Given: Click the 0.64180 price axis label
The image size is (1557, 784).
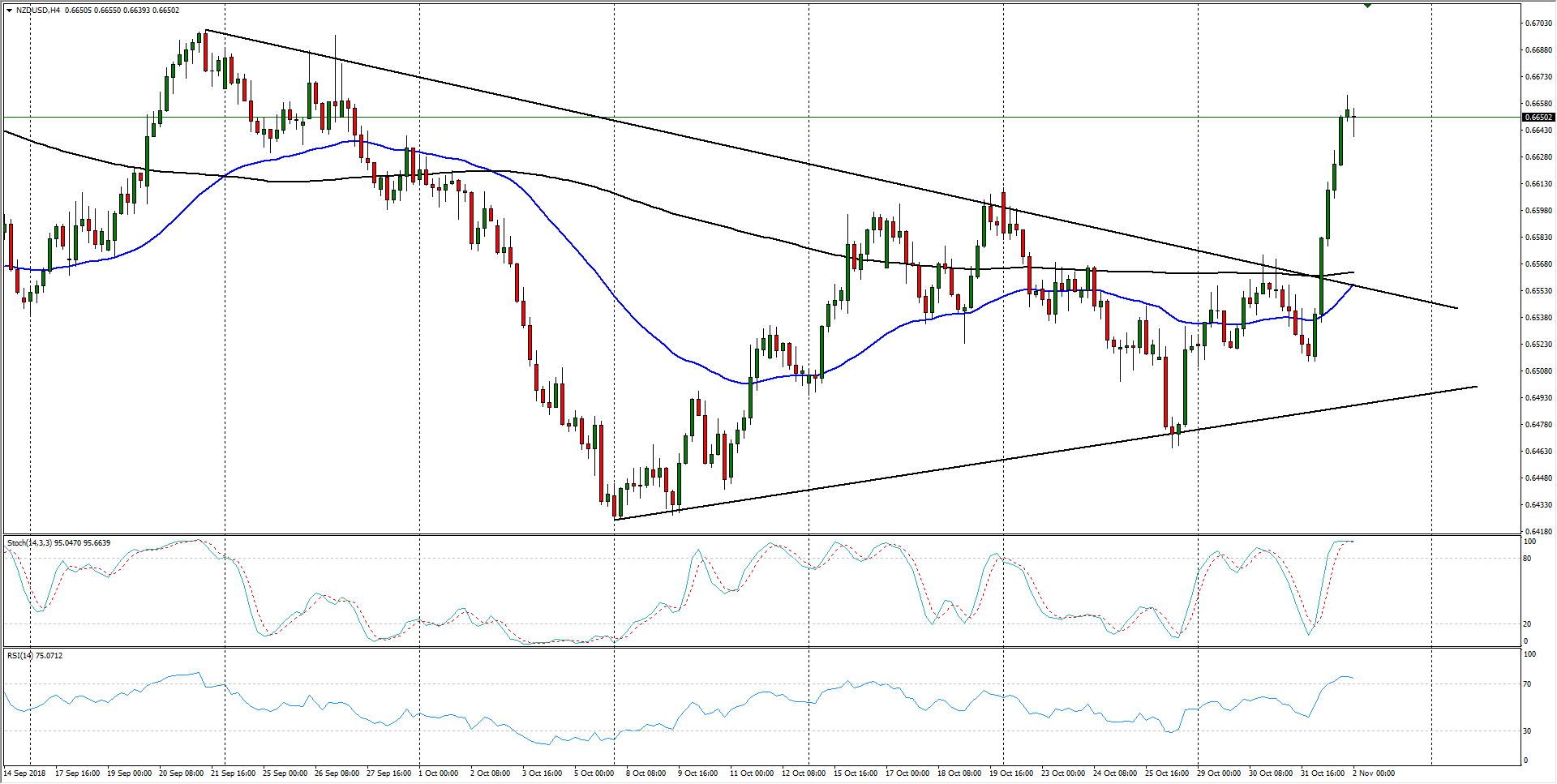Looking at the screenshot, I should tap(1538, 532).
